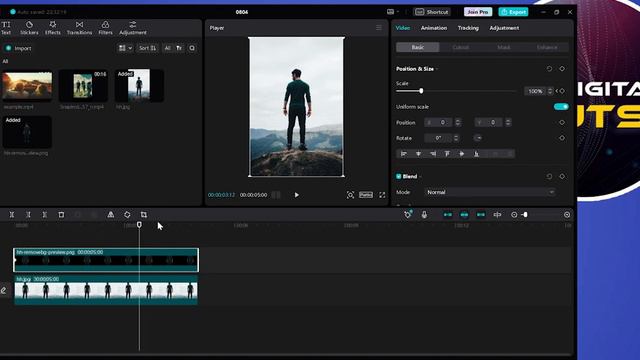The width and height of the screenshot is (640, 360).
Task: Align clip to the right
Action: pos(433,154)
